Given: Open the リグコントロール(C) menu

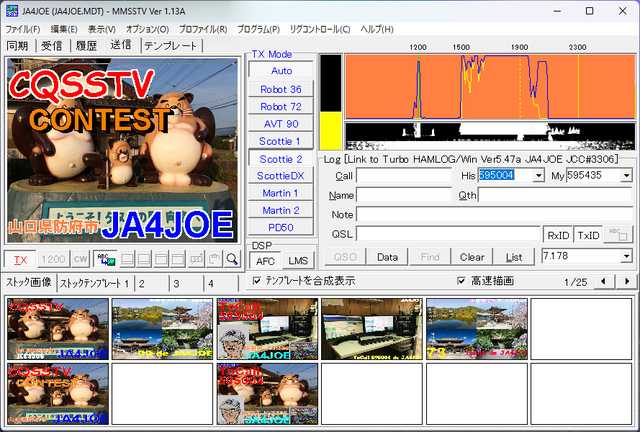Looking at the screenshot, I should coord(320,29).
